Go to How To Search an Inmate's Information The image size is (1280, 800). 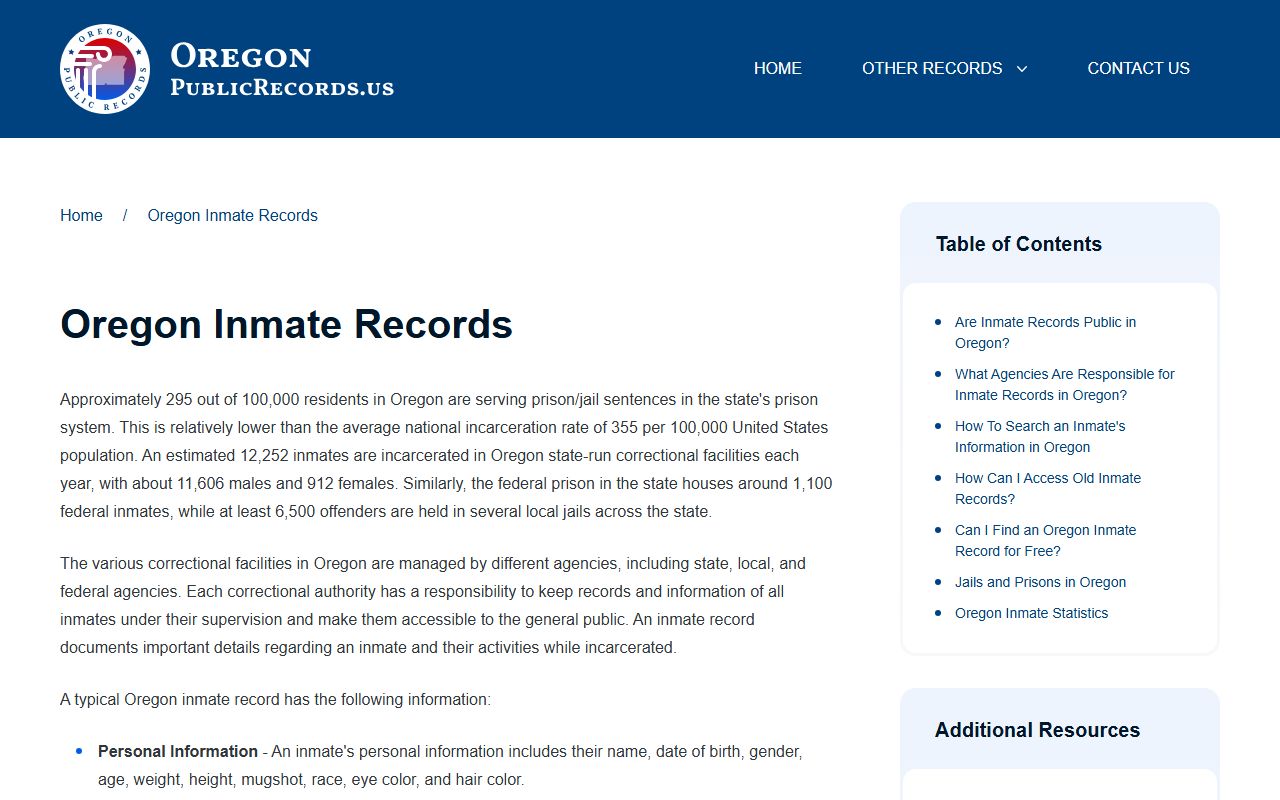[1040, 436]
